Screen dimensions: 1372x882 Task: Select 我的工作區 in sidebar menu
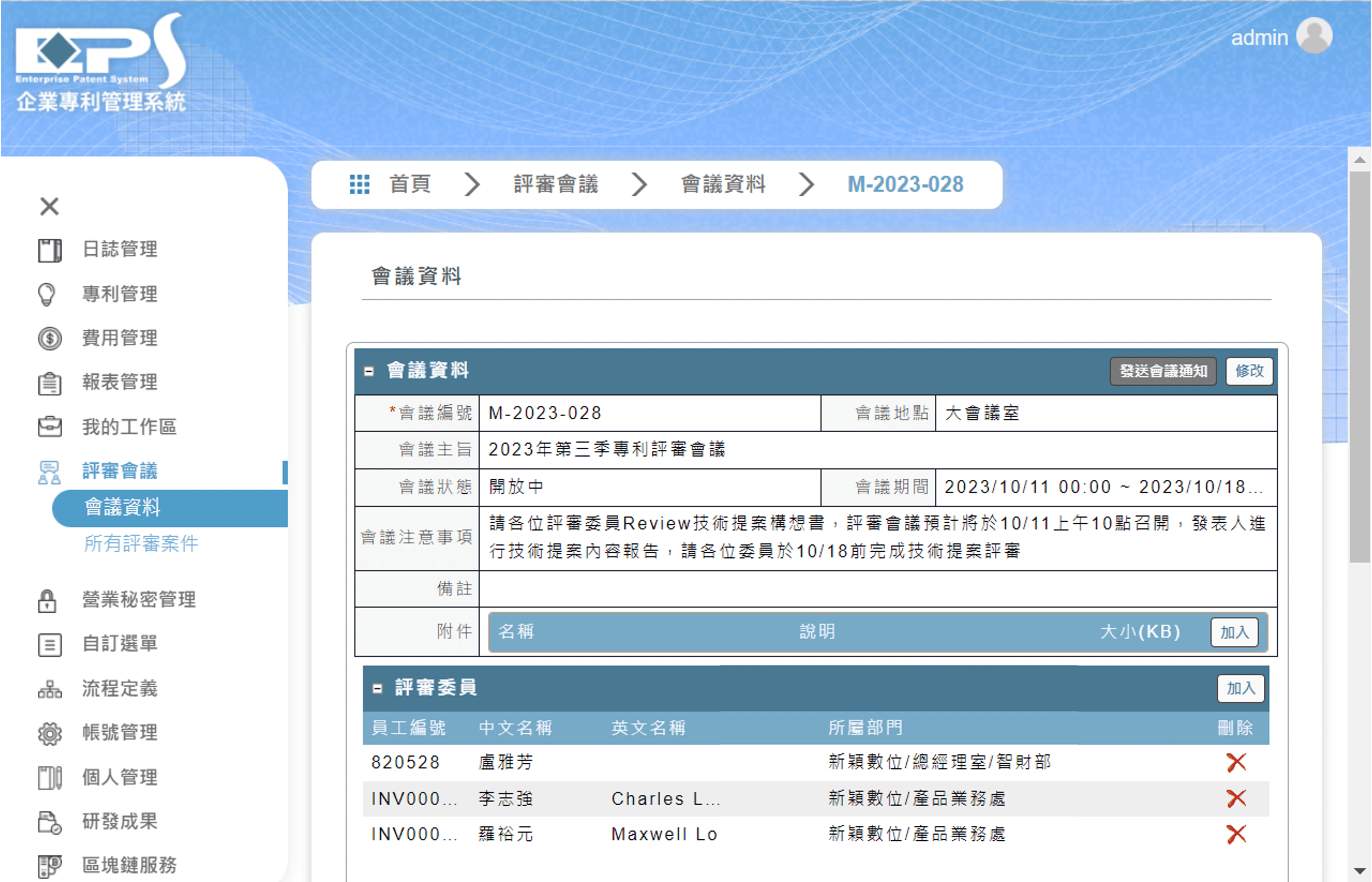pyautogui.click(x=129, y=427)
